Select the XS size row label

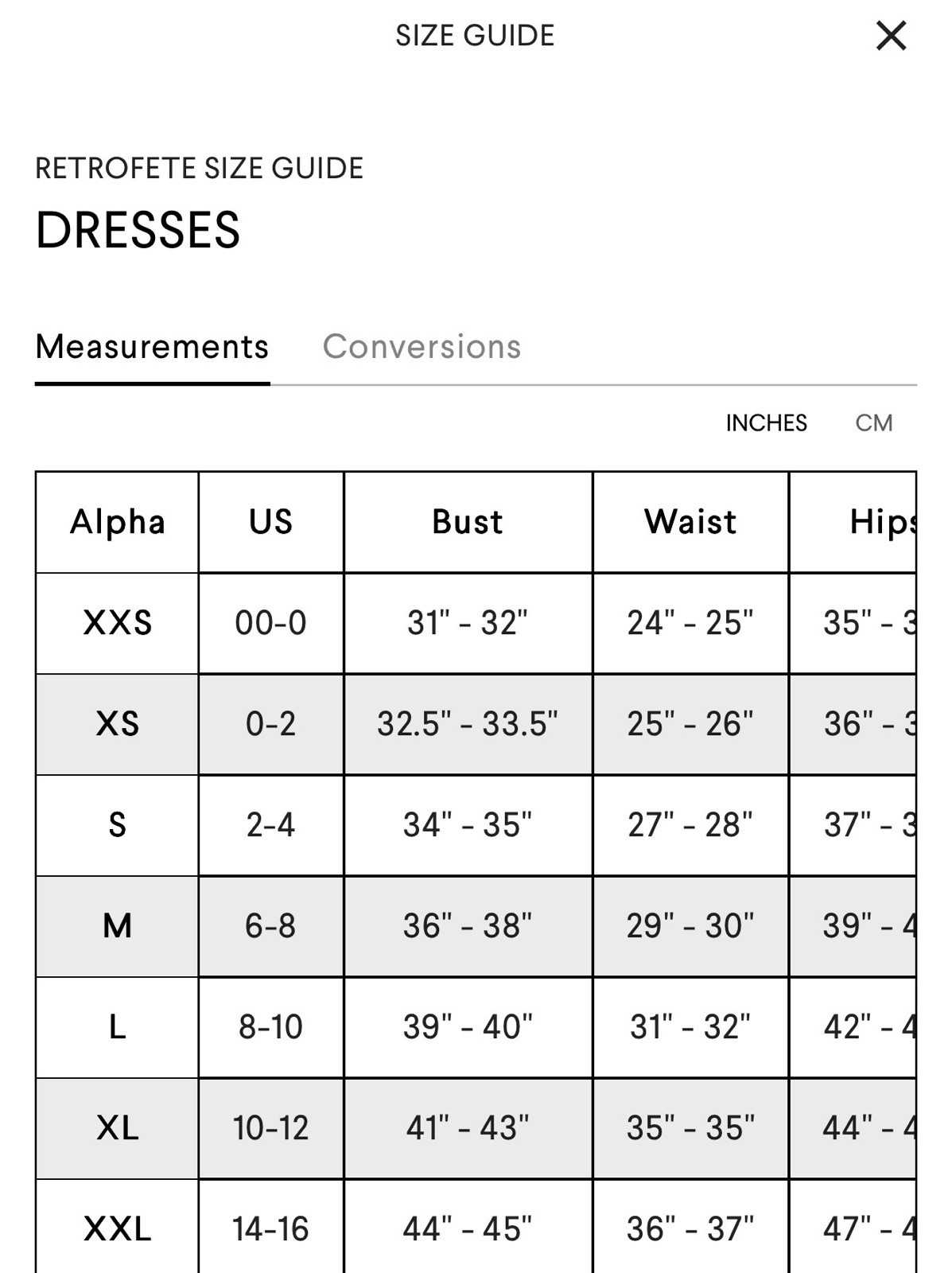[118, 724]
